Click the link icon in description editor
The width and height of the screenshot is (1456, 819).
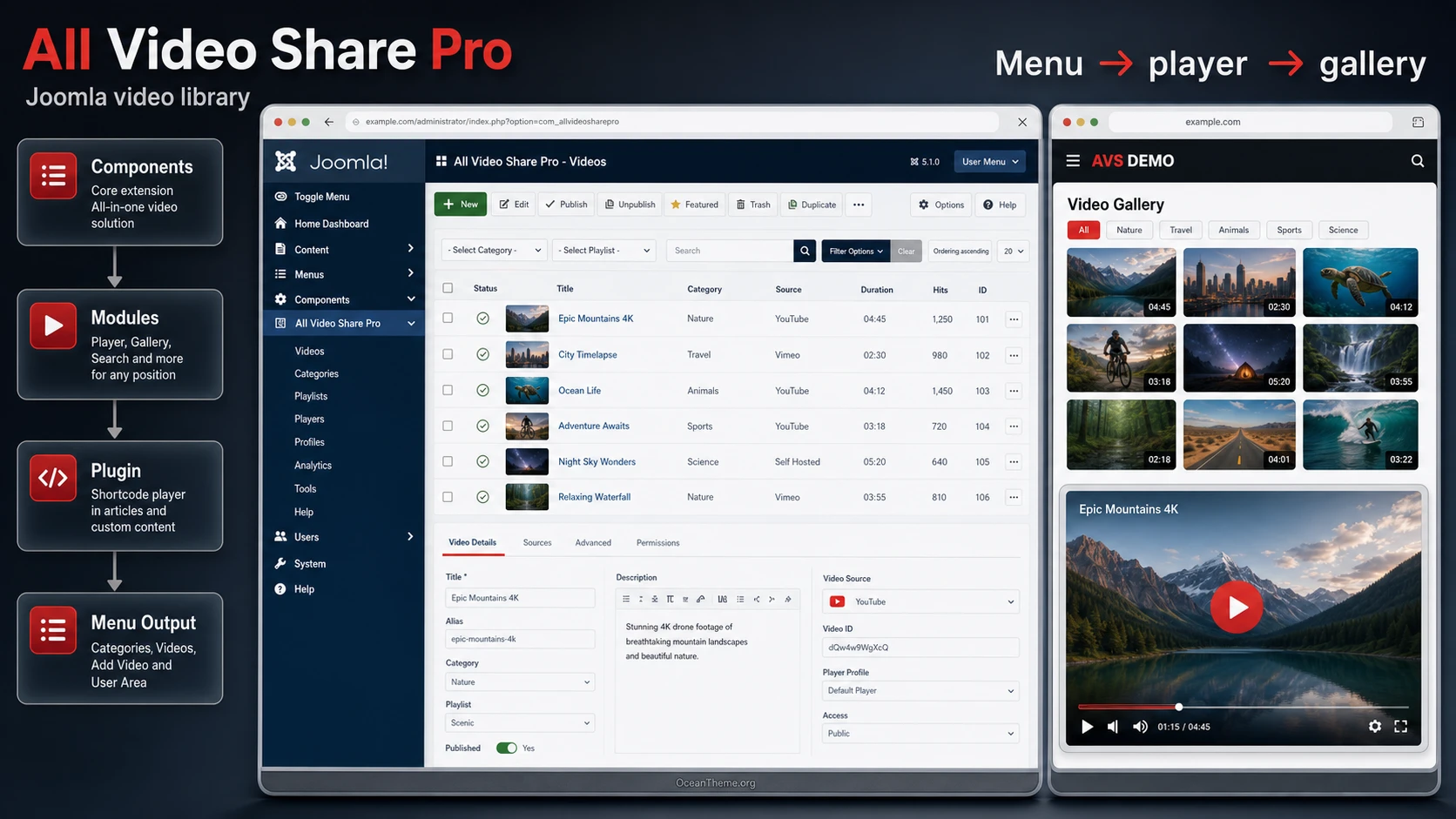click(x=700, y=600)
